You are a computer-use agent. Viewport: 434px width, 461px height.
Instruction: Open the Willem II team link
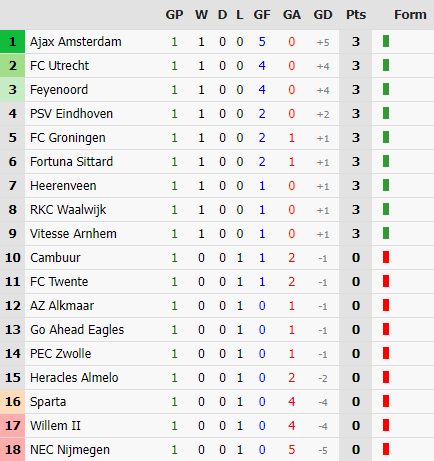click(55, 426)
